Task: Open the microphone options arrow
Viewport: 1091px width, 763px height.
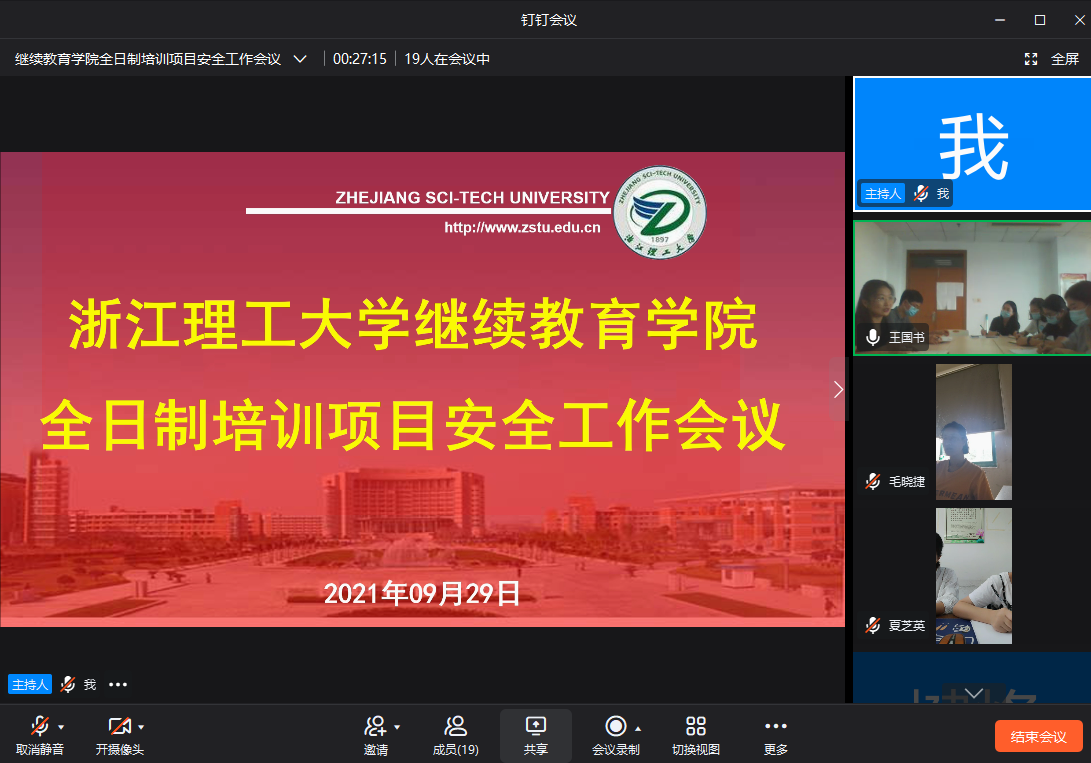Action: 61,727
